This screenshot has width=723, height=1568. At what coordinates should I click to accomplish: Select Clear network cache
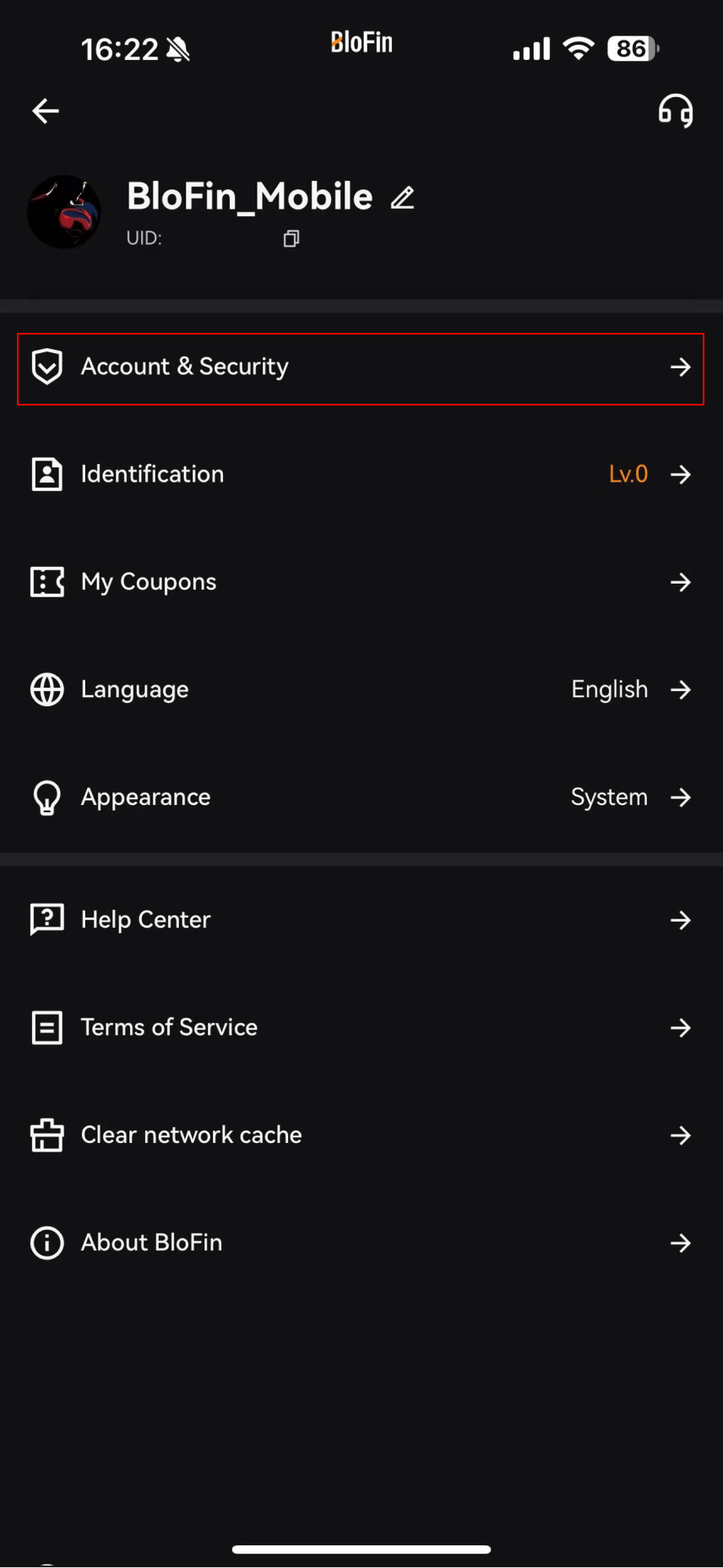[x=361, y=1135]
